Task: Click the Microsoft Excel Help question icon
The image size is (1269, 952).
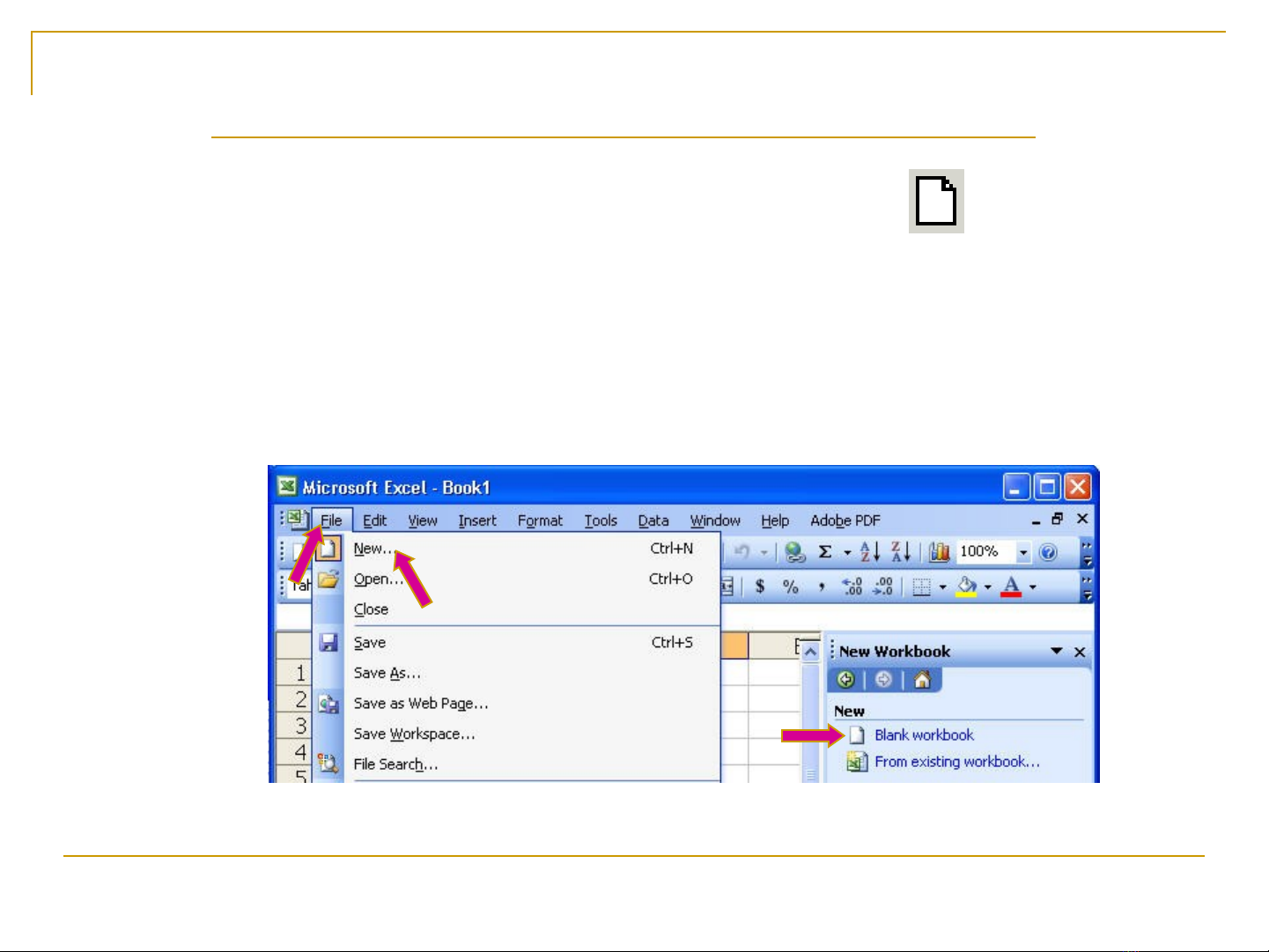Action: click(x=1048, y=552)
